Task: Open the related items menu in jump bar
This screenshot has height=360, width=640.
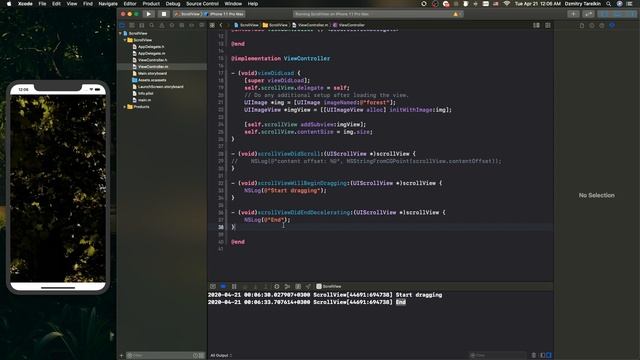Action: pos(212,25)
